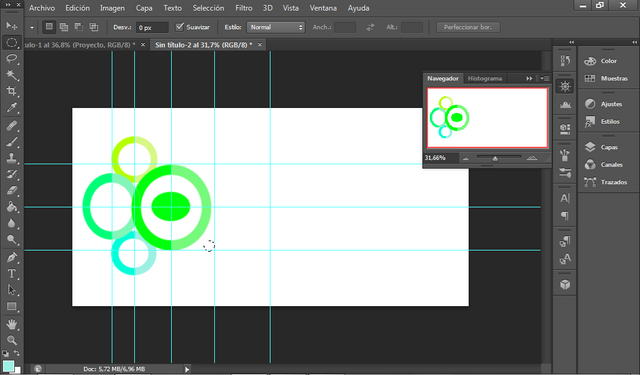
Task: Click swap width and height arrows
Action: pyautogui.click(x=370, y=27)
